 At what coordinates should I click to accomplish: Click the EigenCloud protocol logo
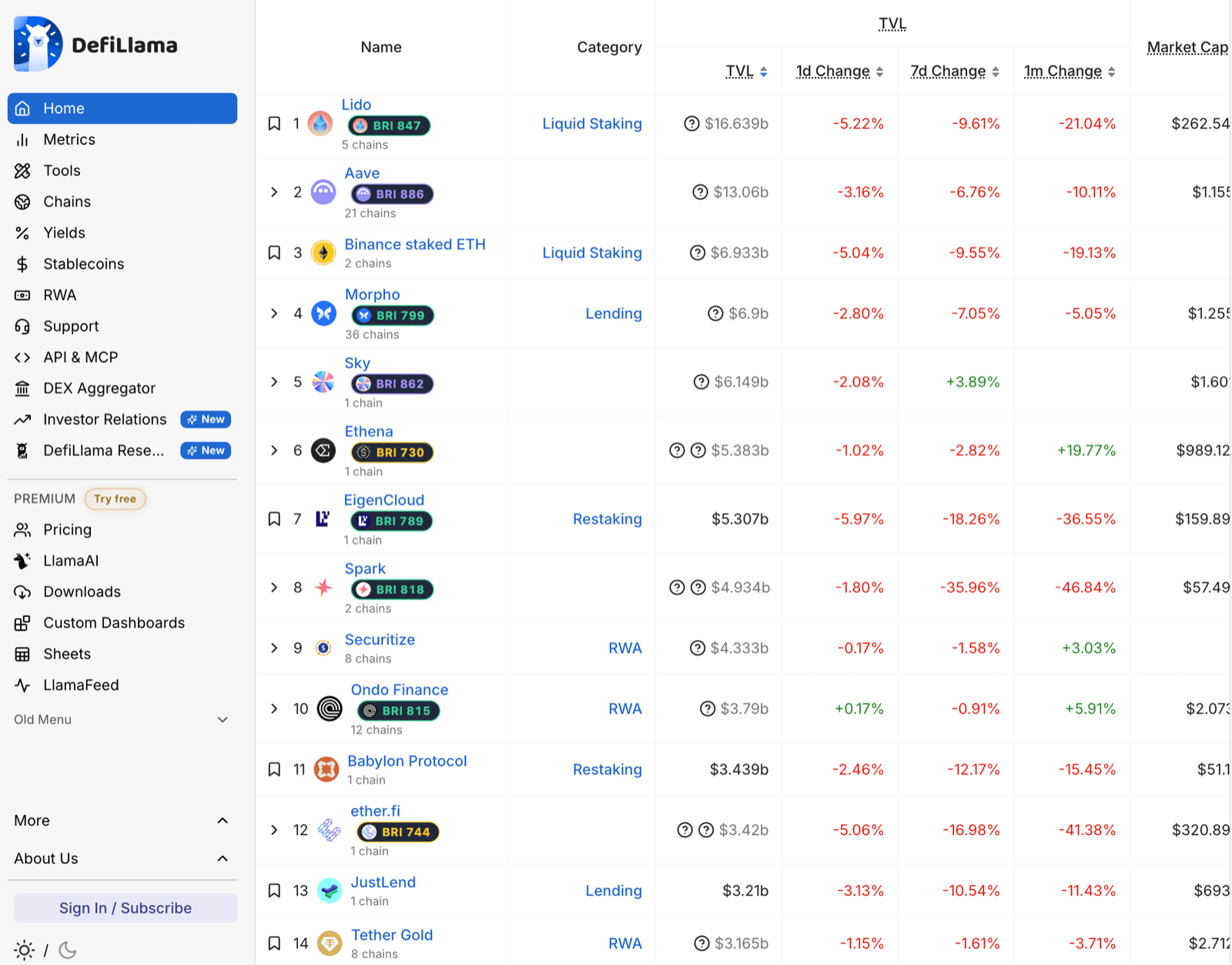(x=323, y=520)
